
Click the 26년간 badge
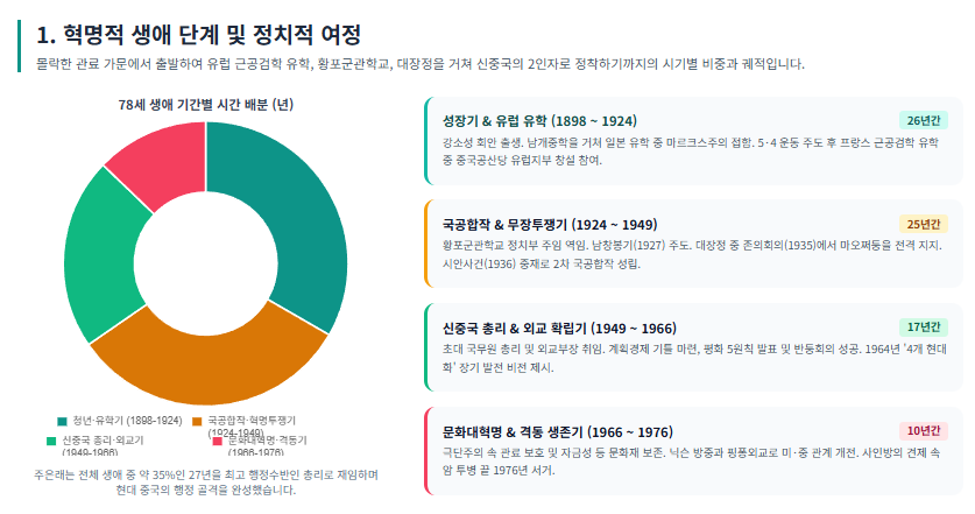(923, 121)
